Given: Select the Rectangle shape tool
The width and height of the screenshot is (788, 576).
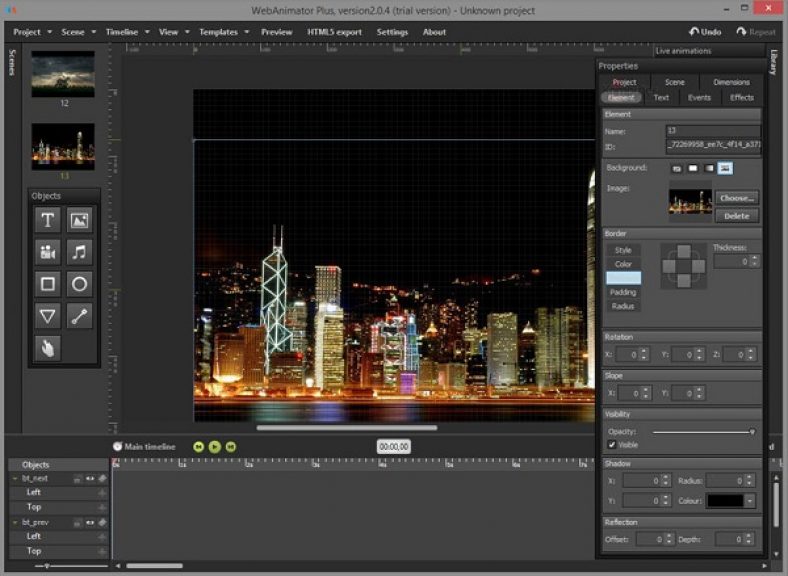Looking at the screenshot, I should [x=47, y=284].
